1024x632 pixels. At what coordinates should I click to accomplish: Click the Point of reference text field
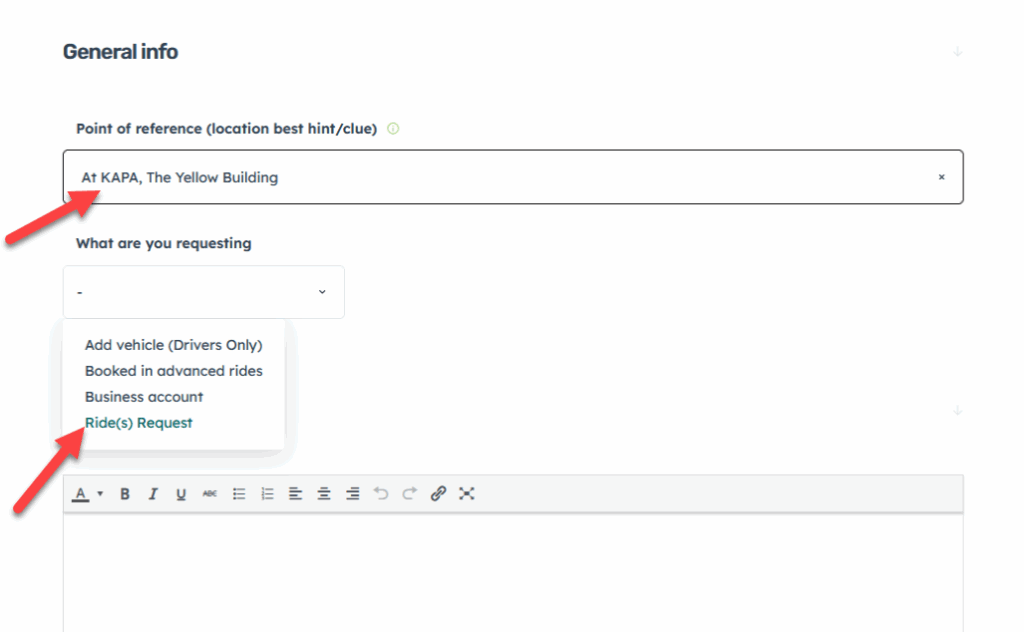500,177
